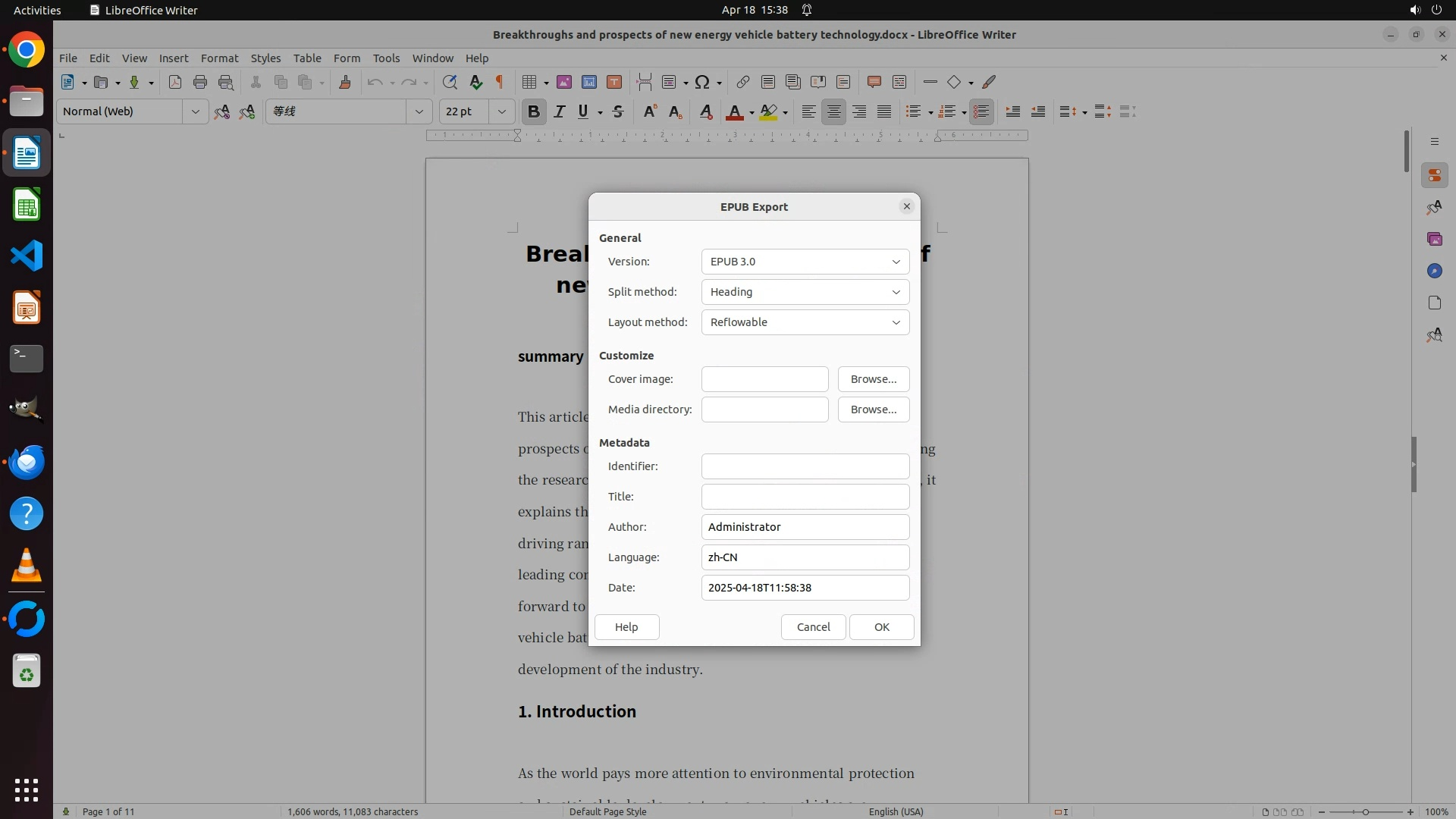Toggle Italic formatting button

click(x=559, y=111)
